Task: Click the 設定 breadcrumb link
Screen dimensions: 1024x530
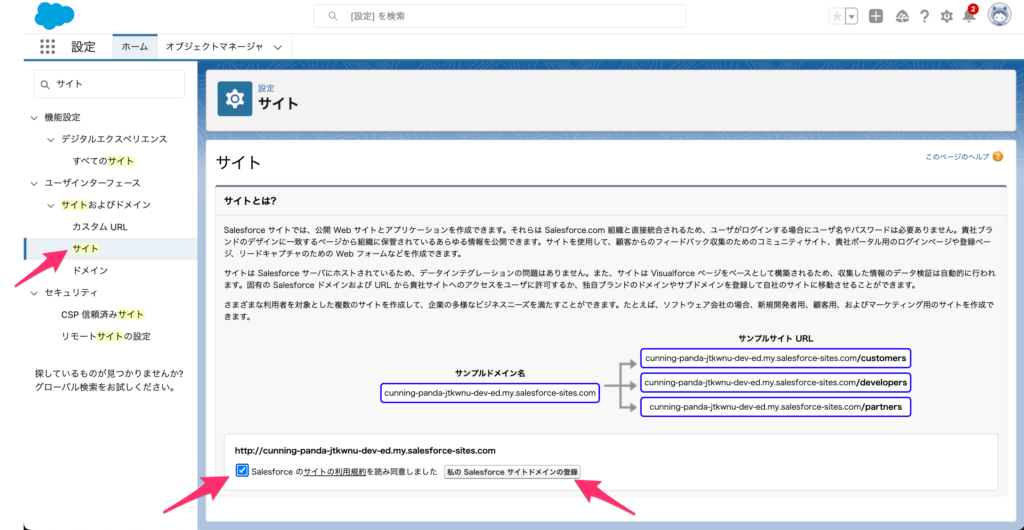Action: pos(266,87)
